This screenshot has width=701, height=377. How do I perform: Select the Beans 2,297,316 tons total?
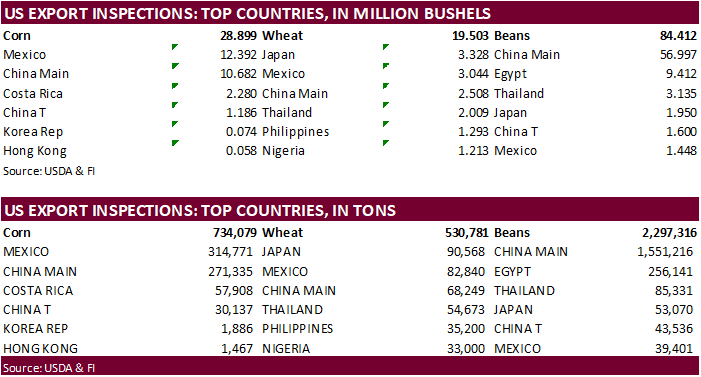click(669, 233)
